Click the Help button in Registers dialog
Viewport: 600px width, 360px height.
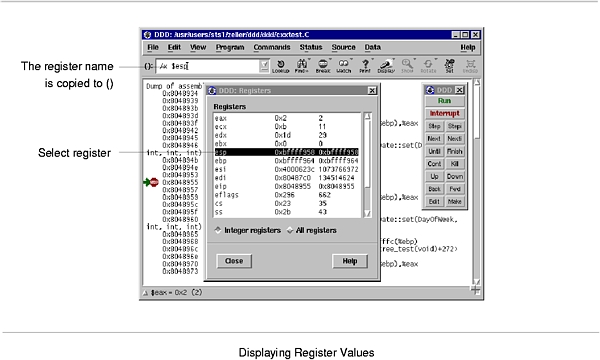(x=350, y=261)
